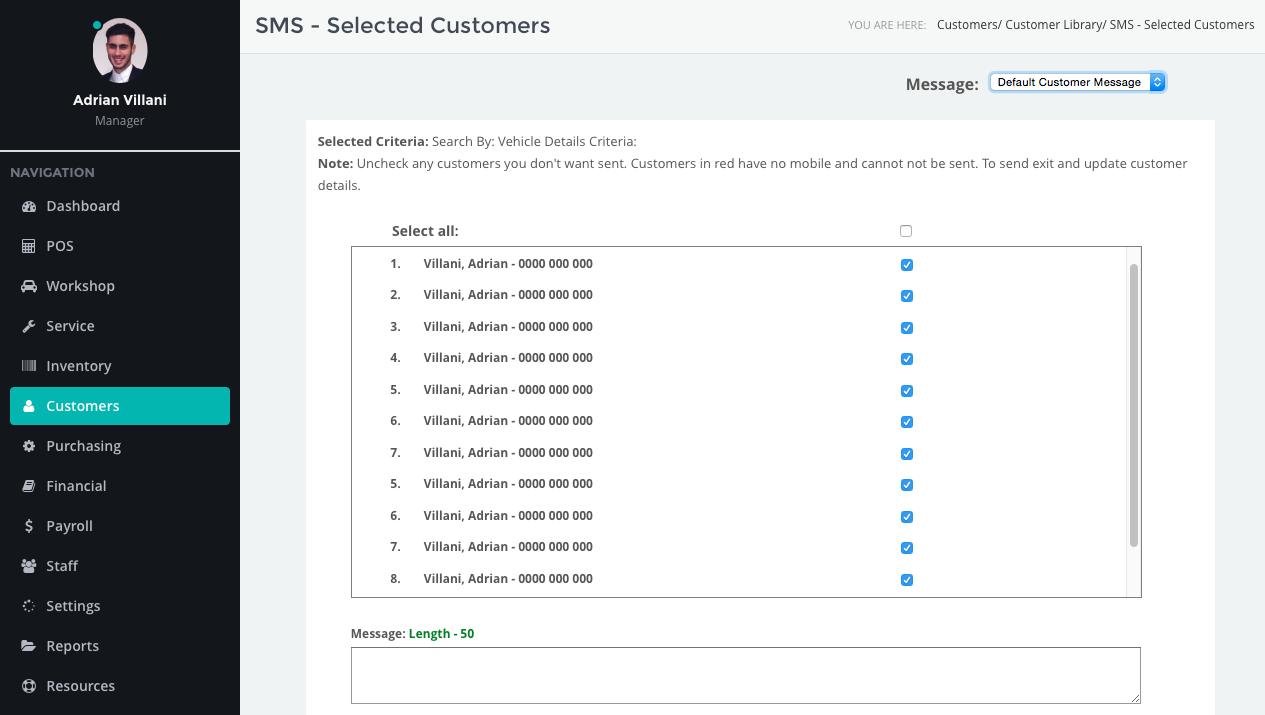Click the Purchasing gear icon

[28, 446]
